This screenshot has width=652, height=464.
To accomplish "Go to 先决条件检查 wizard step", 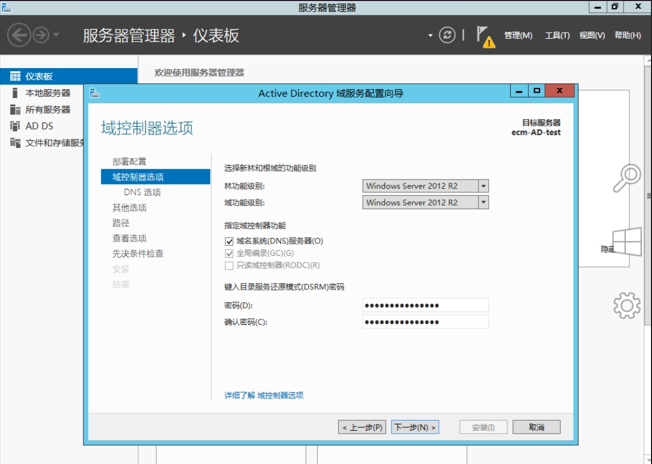I will (x=138, y=254).
